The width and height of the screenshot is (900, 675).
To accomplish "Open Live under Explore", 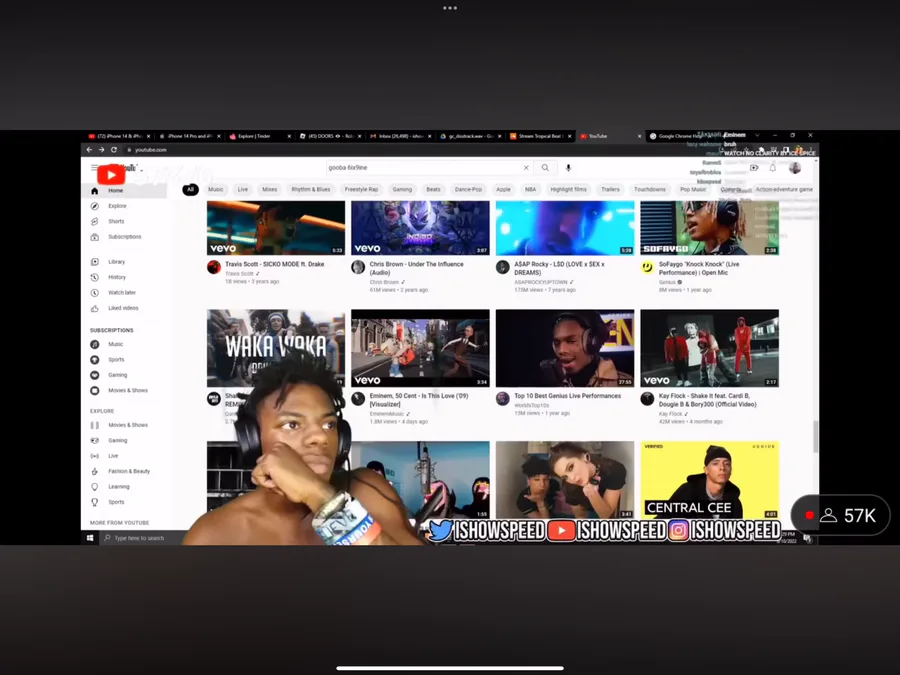I will tap(113, 456).
